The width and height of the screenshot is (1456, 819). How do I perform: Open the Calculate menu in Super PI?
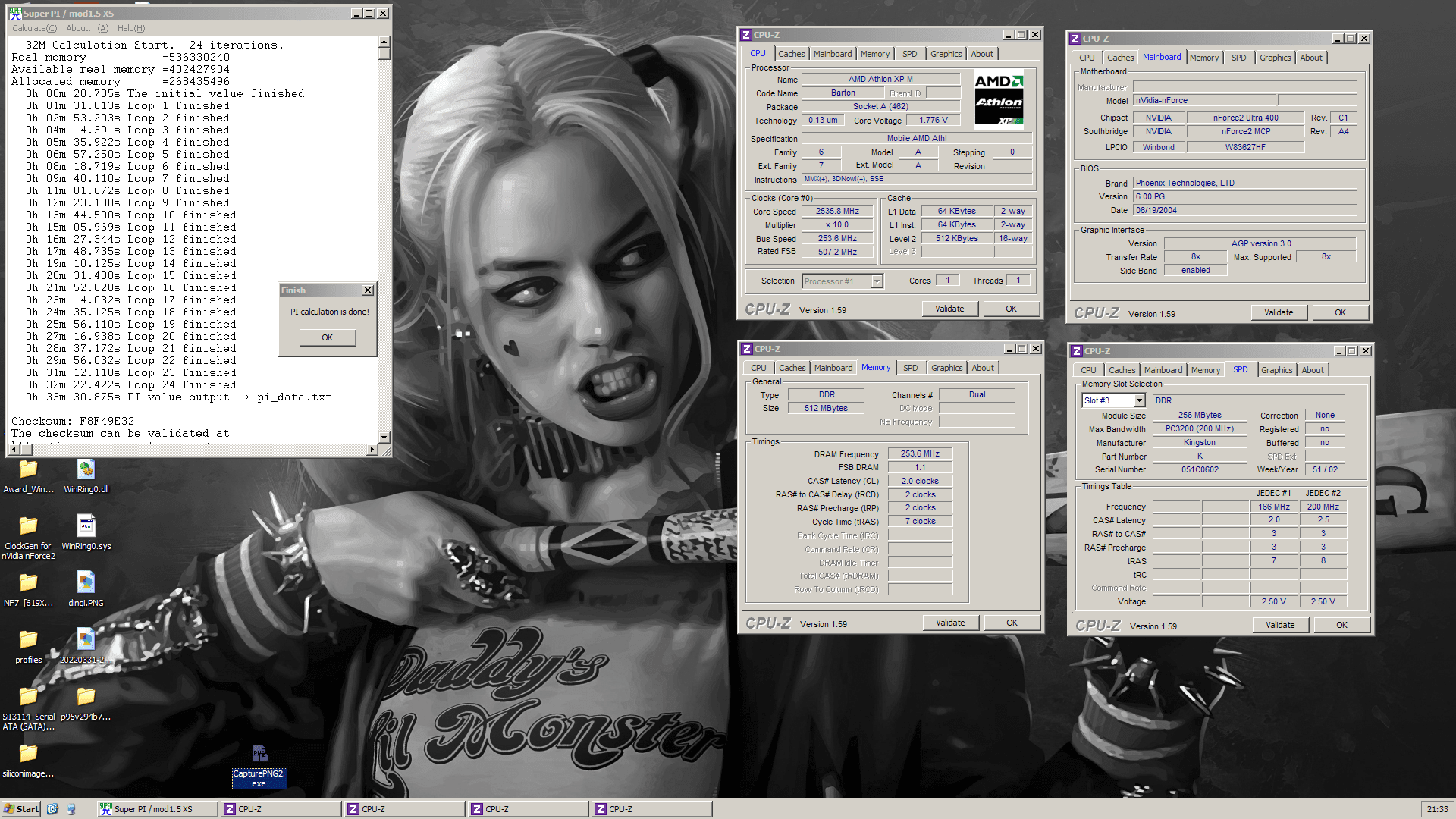click(34, 28)
